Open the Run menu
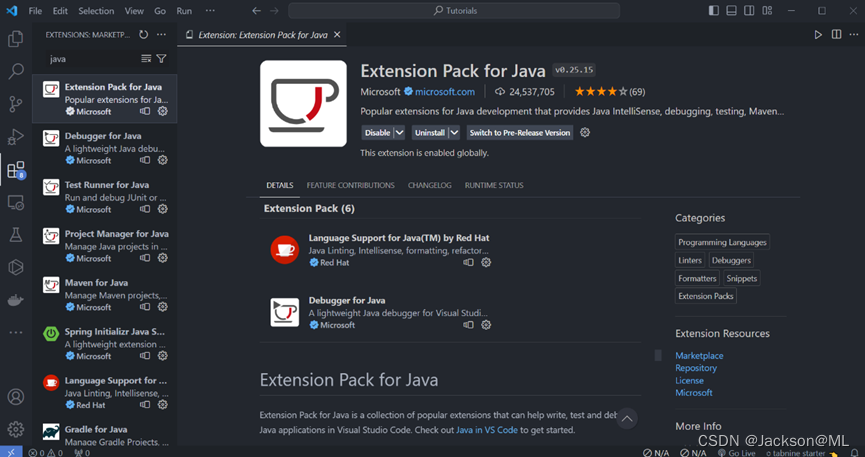This screenshot has height=457, width=865. (x=184, y=10)
